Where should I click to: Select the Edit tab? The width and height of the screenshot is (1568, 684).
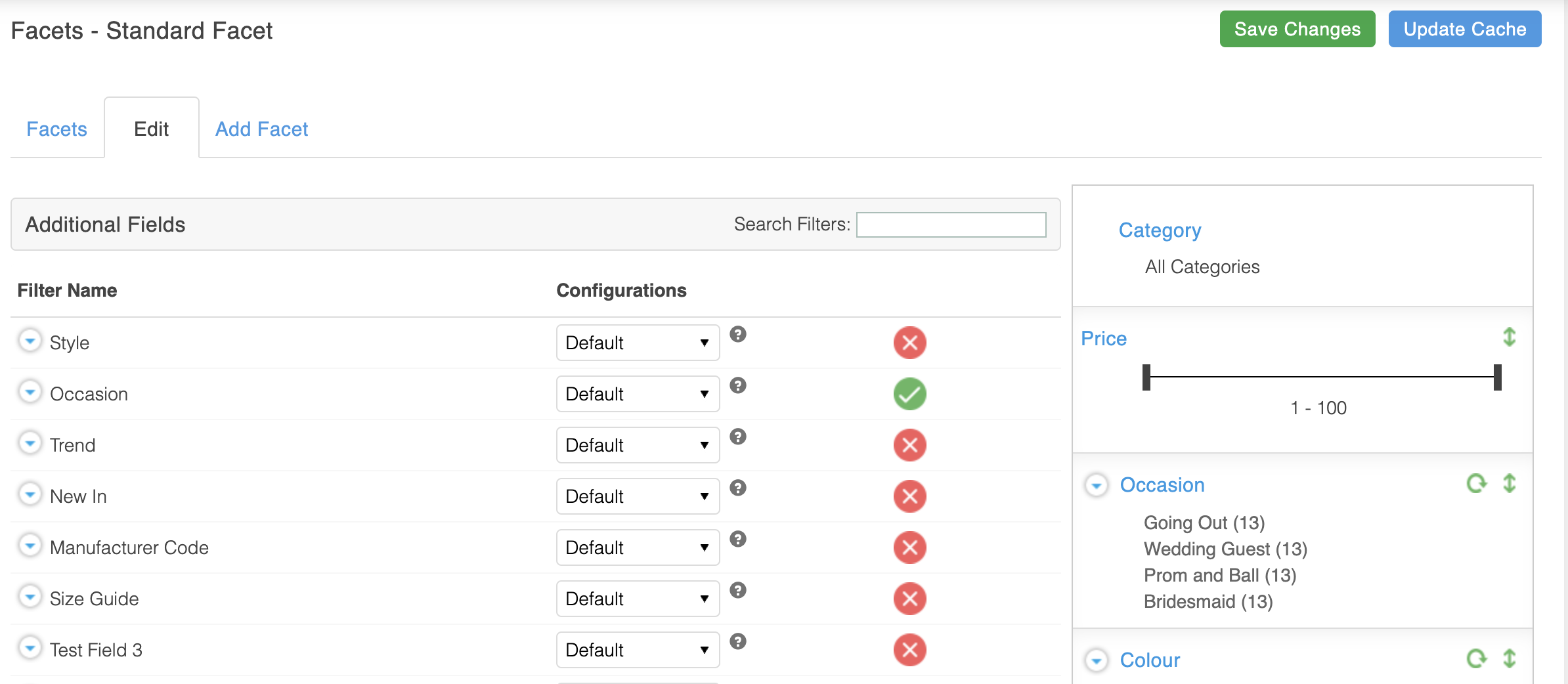(x=152, y=129)
